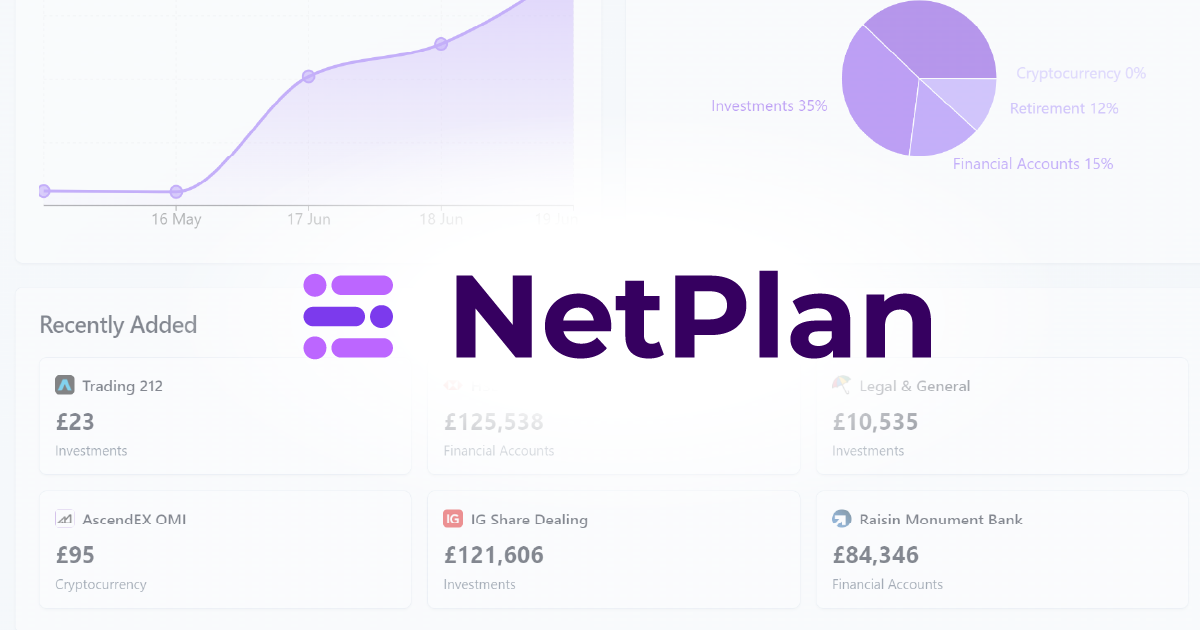The image size is (1200, 630).
Task: Click the Recently Added heading
Action: [x=118, y=325]
